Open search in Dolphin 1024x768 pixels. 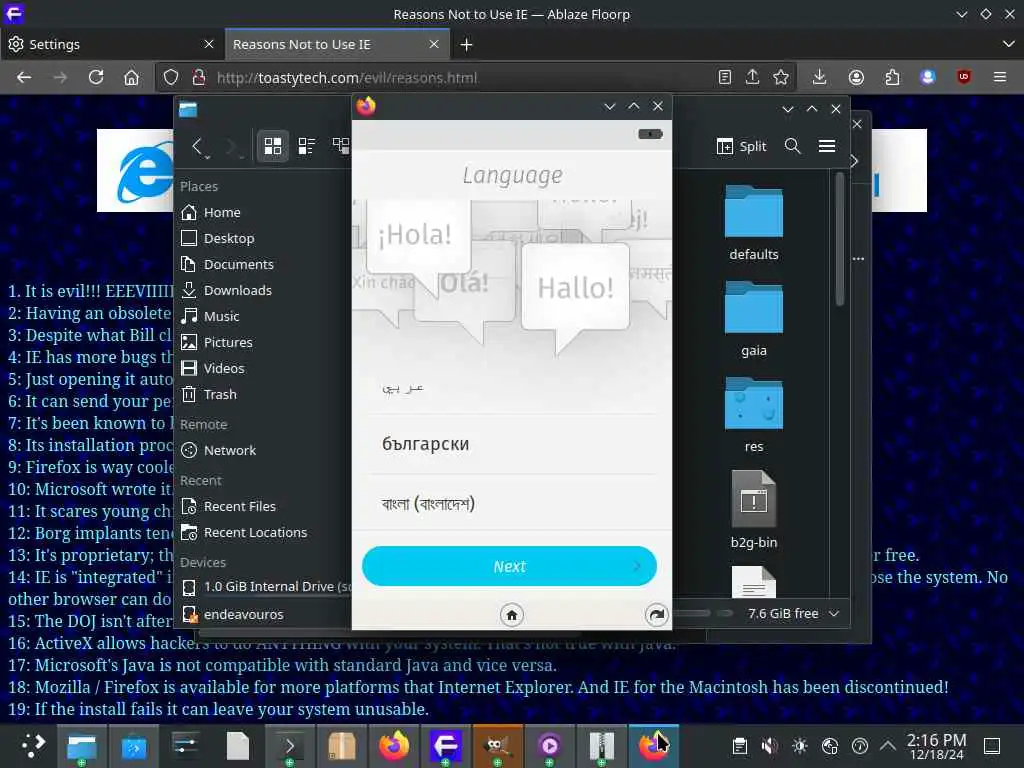pos(792,146)
